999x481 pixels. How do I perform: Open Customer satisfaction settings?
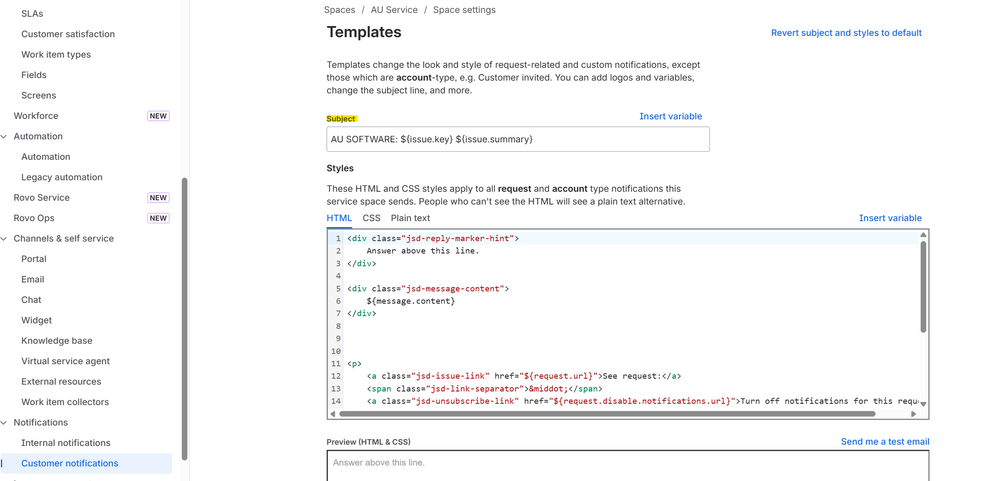[68, 34]
